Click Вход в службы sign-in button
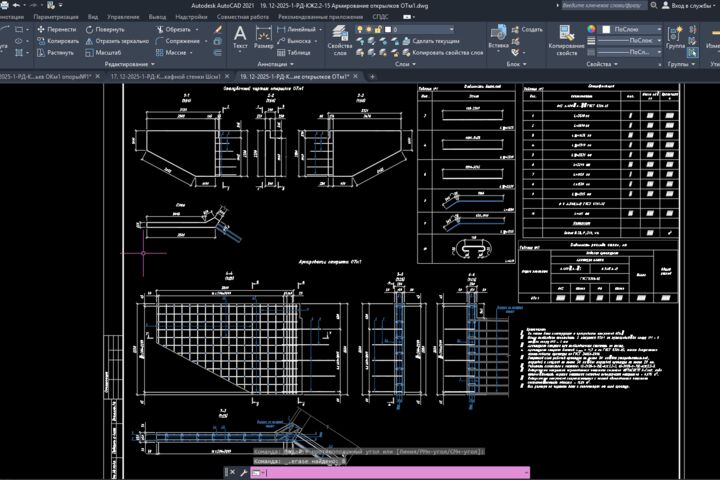 tap(689, 6)
